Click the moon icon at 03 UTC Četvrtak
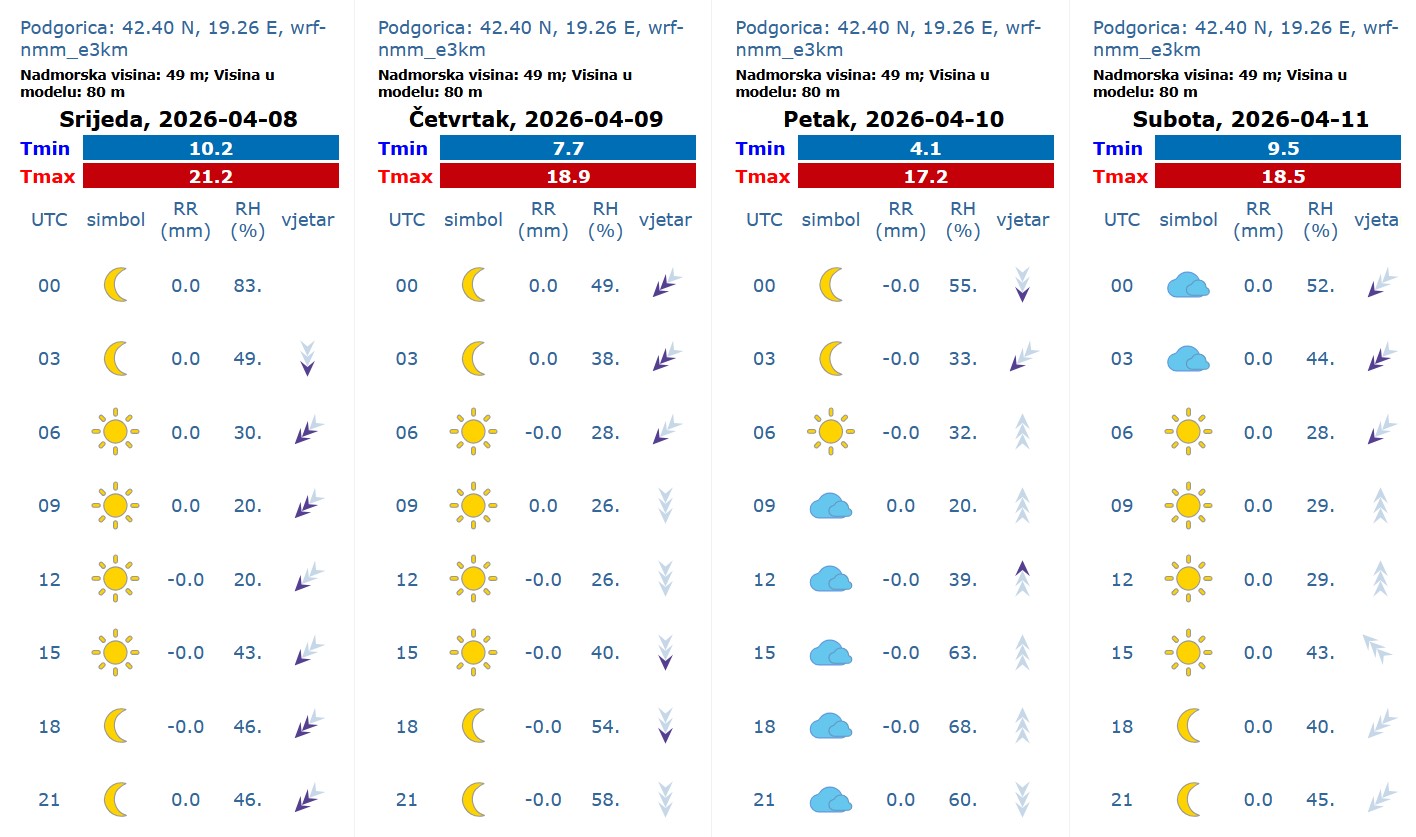The width and height of the screenshot is (1416, 837). [x=473, y=359]
